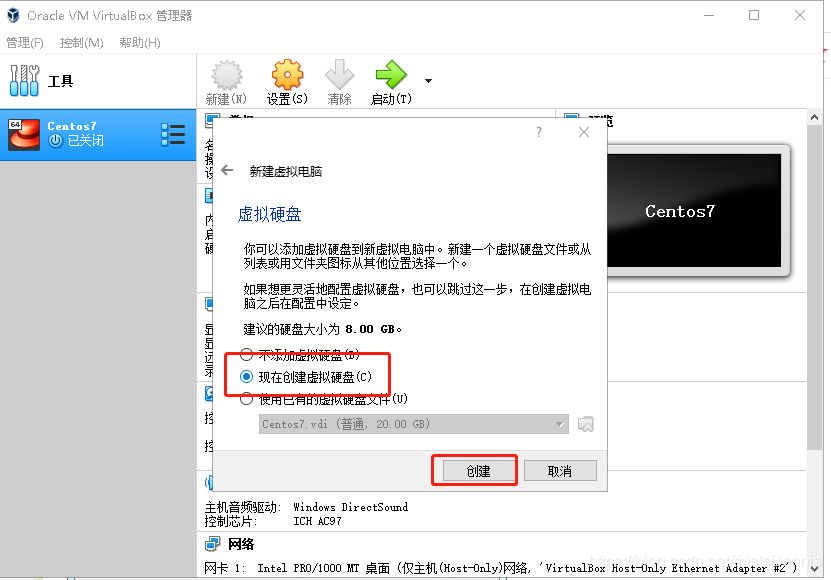Viewport: 831px width, 580px height.
Task: Maximize the VirtualBox manager window
Action: 754,15
